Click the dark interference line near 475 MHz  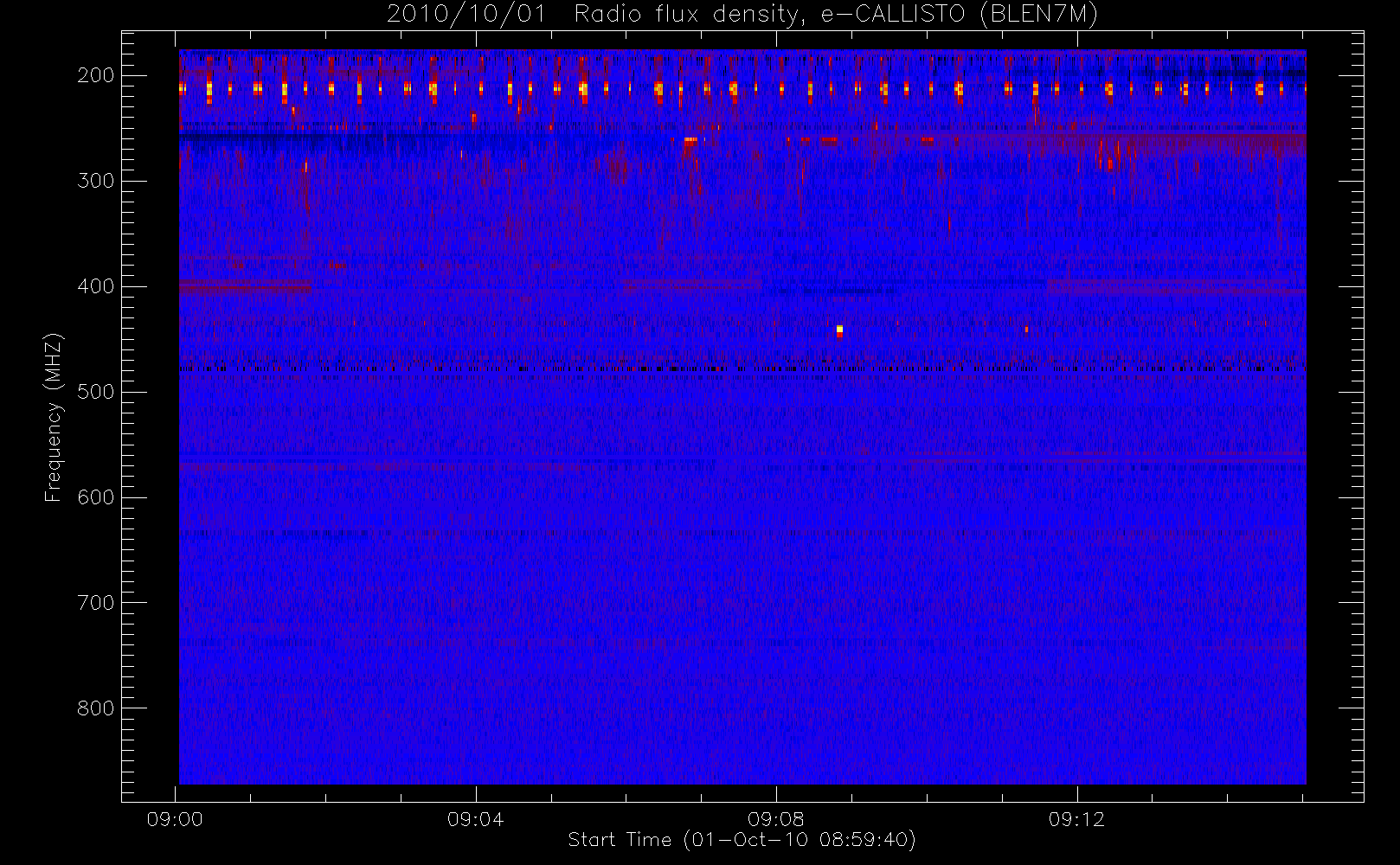(742, 368)
